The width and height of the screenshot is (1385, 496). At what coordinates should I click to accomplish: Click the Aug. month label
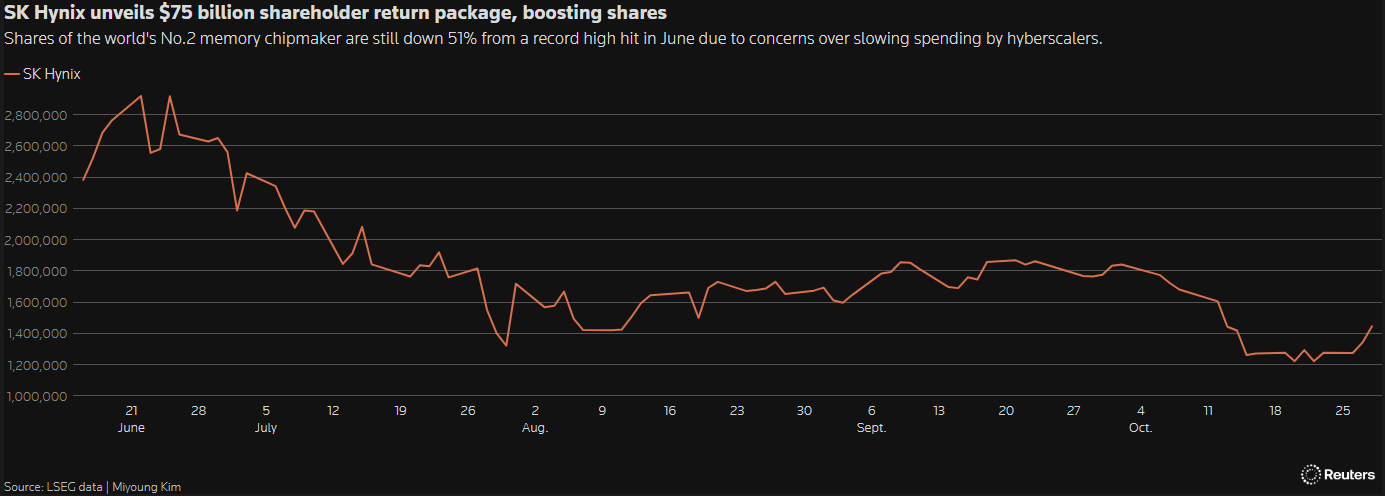point(535,427)
